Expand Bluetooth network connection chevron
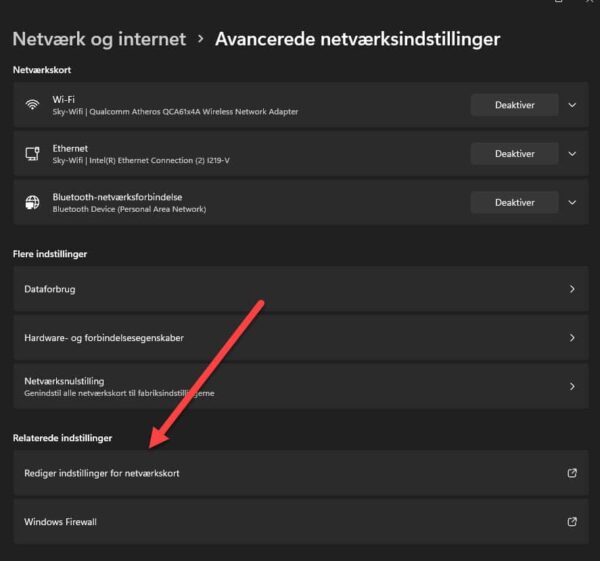The image size is (600, 561). coord(572,202)
